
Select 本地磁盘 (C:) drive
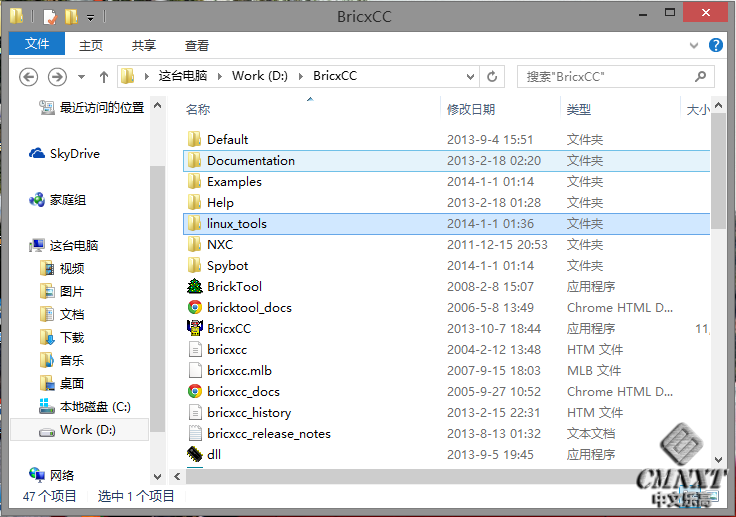[x=85, y=406]
